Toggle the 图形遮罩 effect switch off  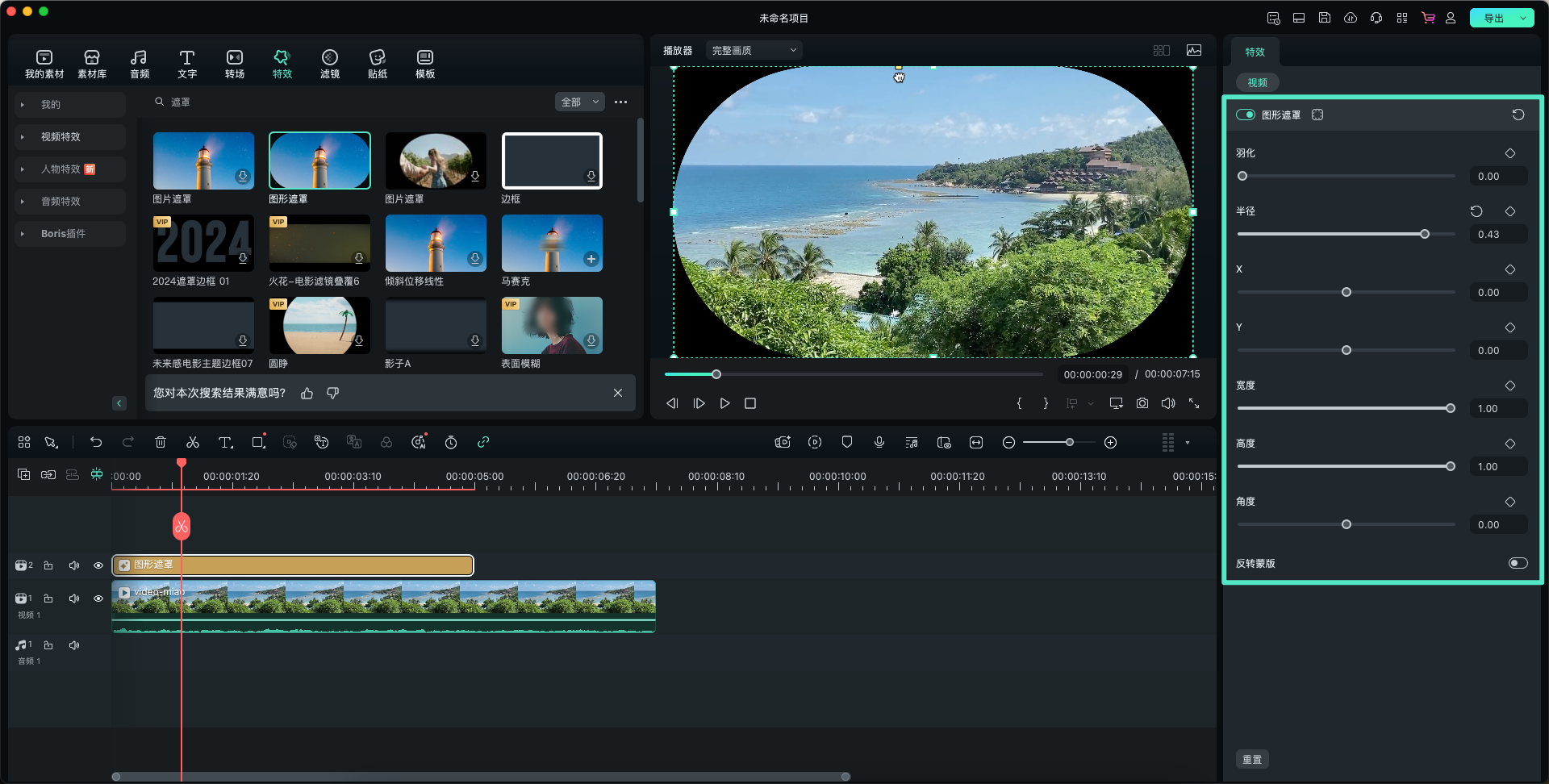[x=1246, y=115]
